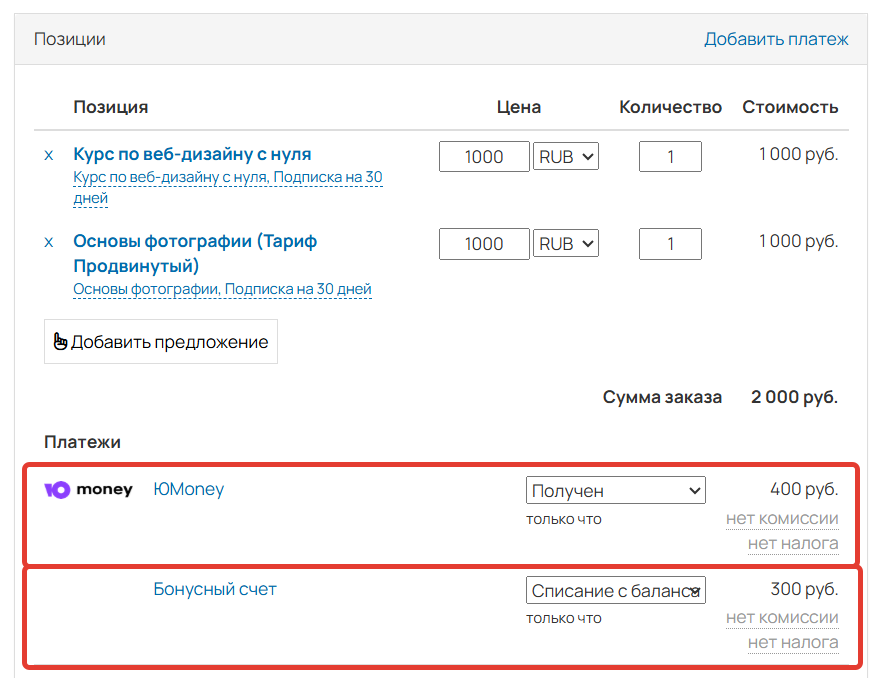This screenshot has width=882, height=678.
Task: Open RUB currency dropdown for web design course
Action: (566, 156)
